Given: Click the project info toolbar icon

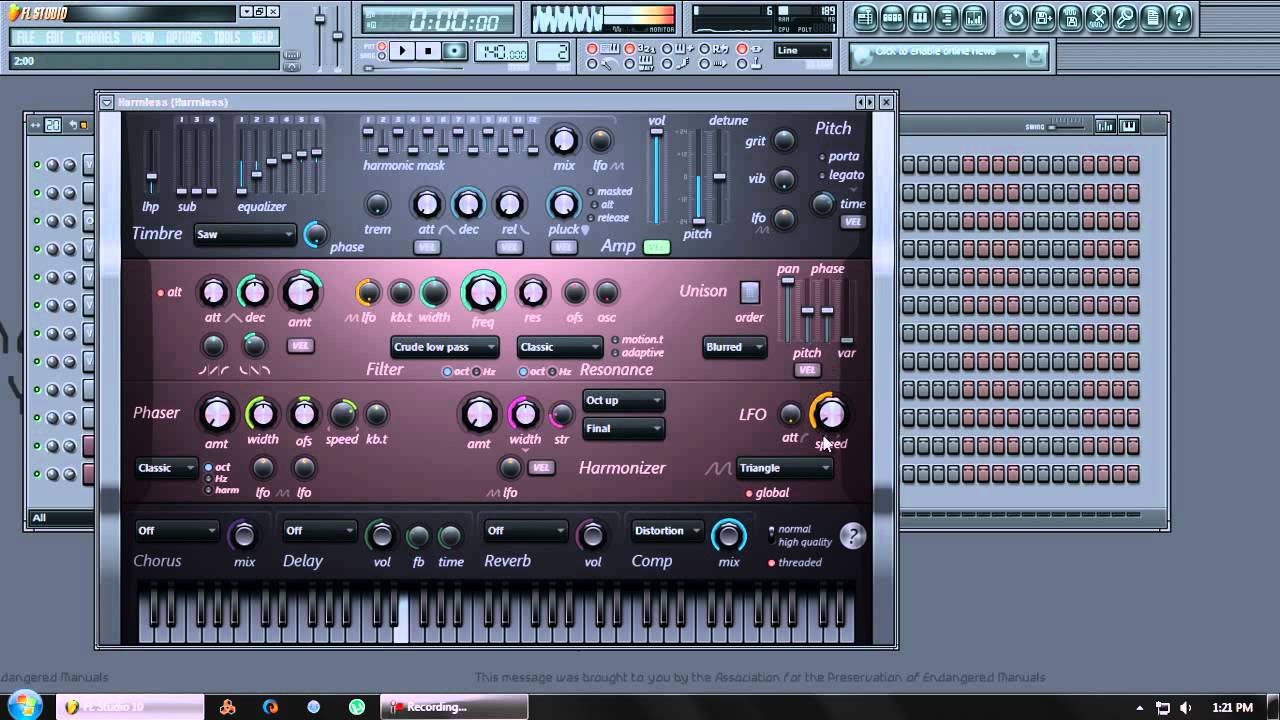Looking at the screenshot, I should tap(1151, 17).
